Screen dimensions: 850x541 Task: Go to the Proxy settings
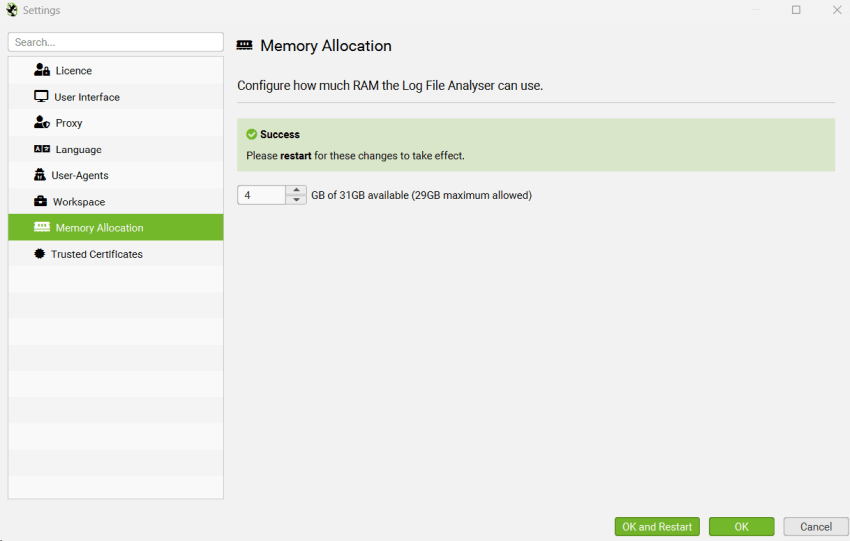[115, 123]
